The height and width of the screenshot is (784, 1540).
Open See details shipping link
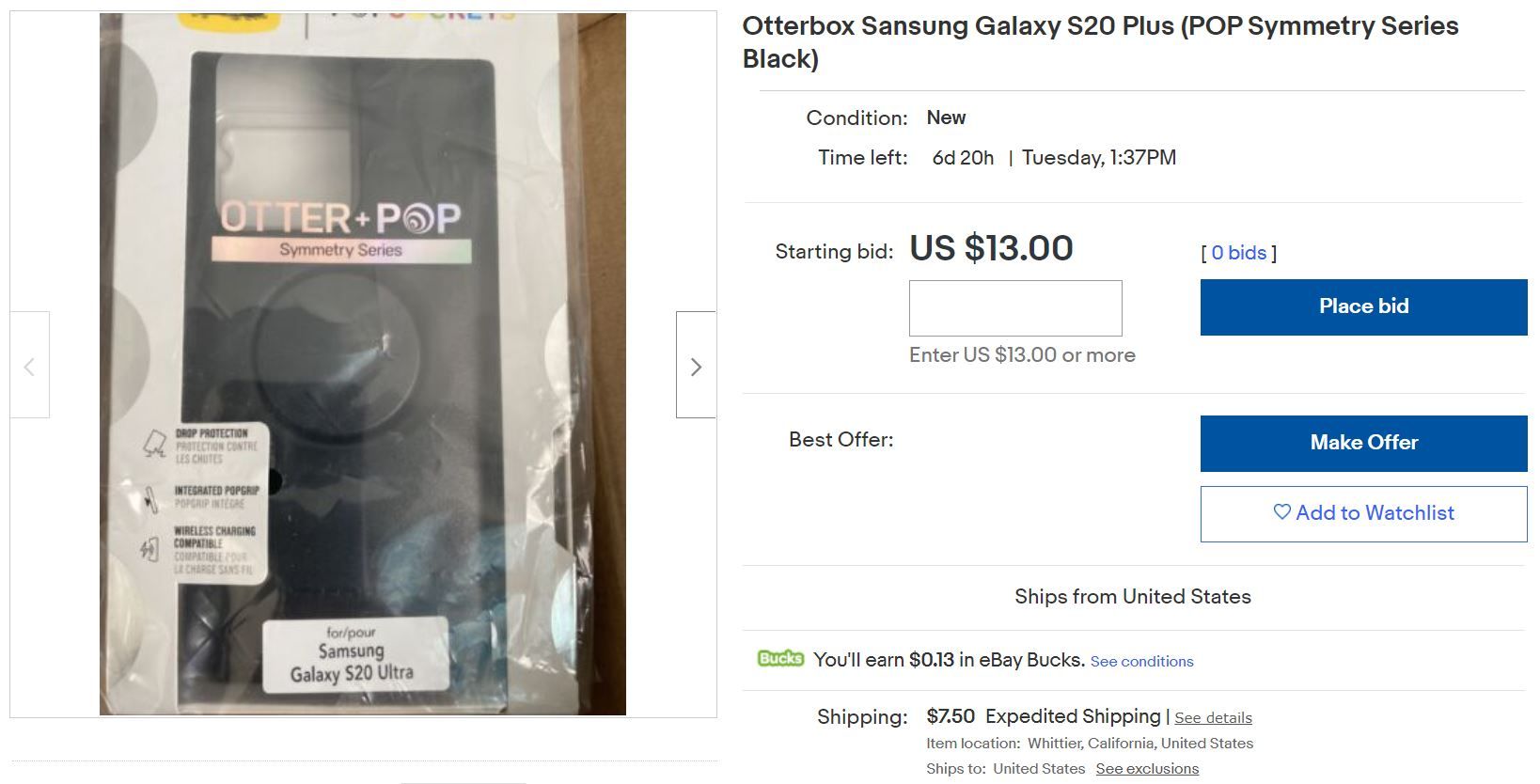click(1213, 717)
